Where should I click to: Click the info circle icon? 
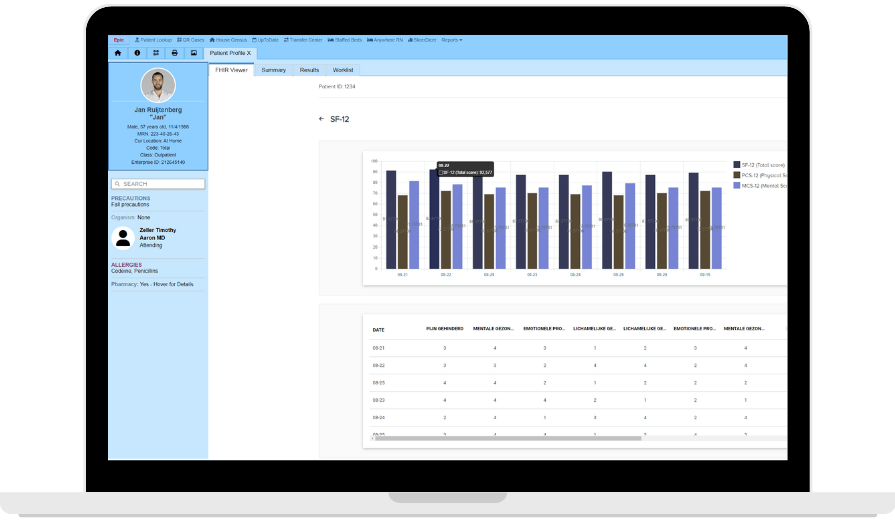pos(137,52)
